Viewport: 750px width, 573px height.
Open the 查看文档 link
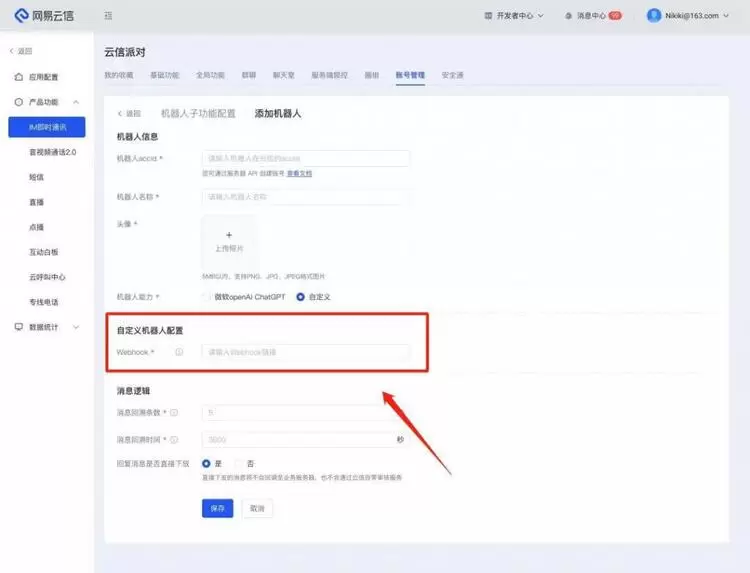pyautogui.click(x=299, y=174)
